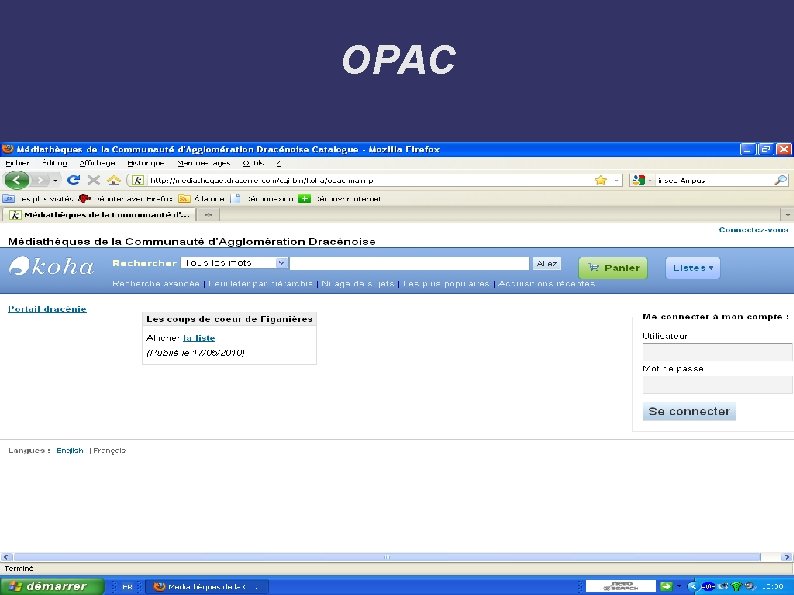
Task: Click the site favicon in the address bar
Action: [137, 180]
